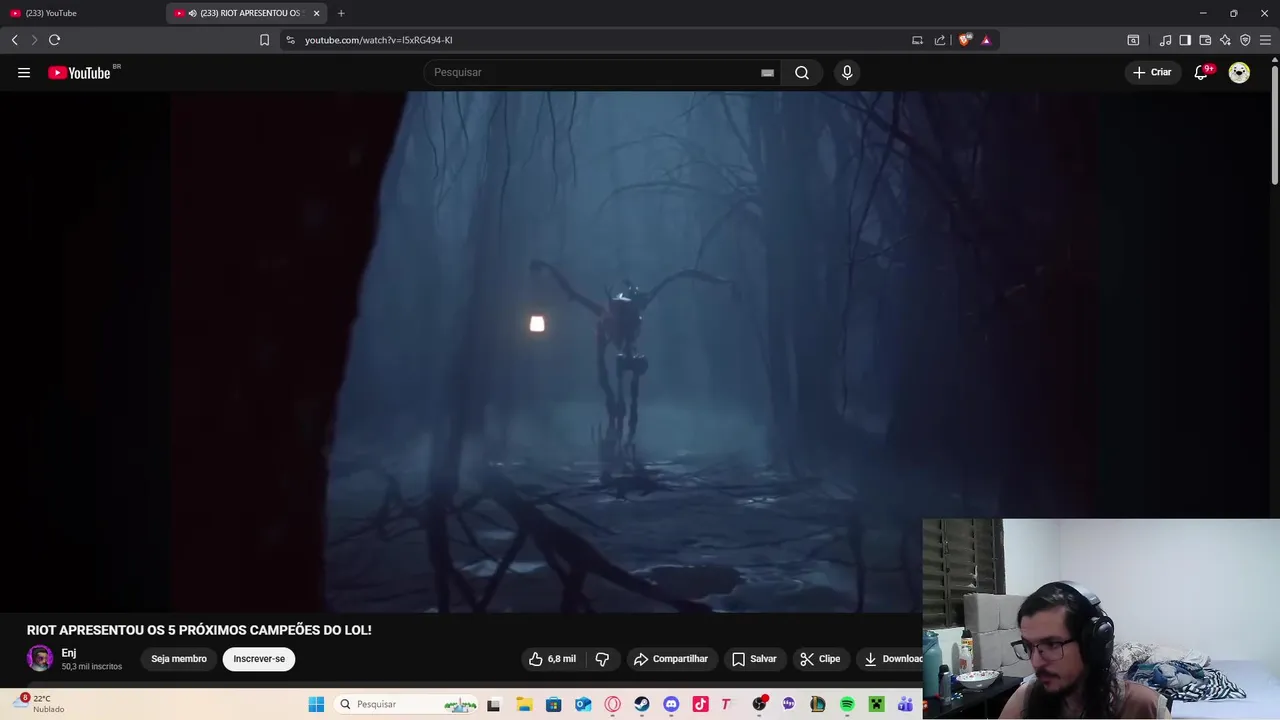The height and width of the screenshot is (720, 1280).
Task: Open Outlook from taskbar
Action: point(583,704)
